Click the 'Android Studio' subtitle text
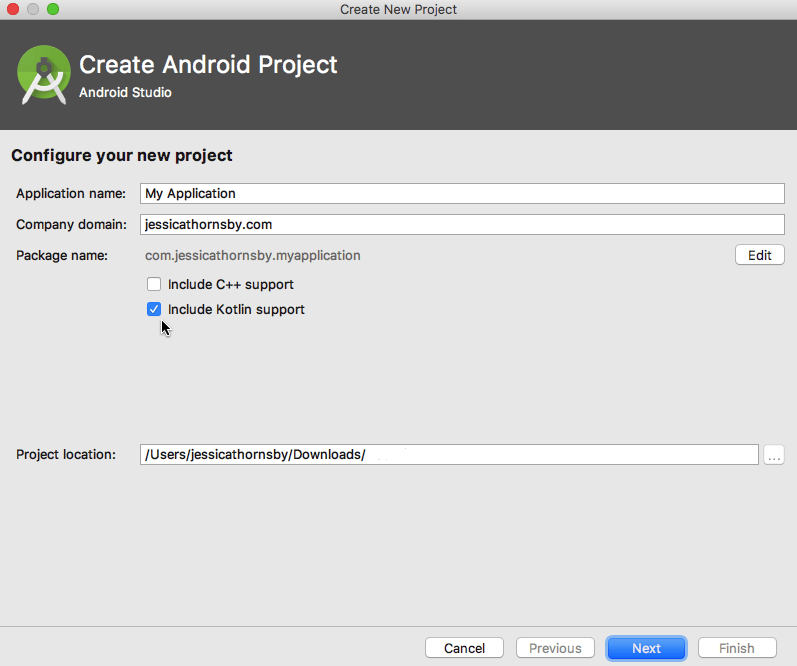797x666 pixels. [x=125, y=93]
